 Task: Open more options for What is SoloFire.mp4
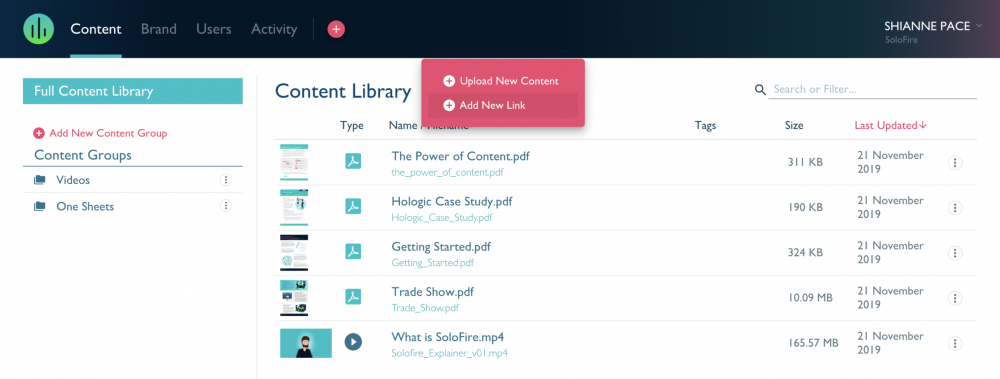click(x=955, y=343)
